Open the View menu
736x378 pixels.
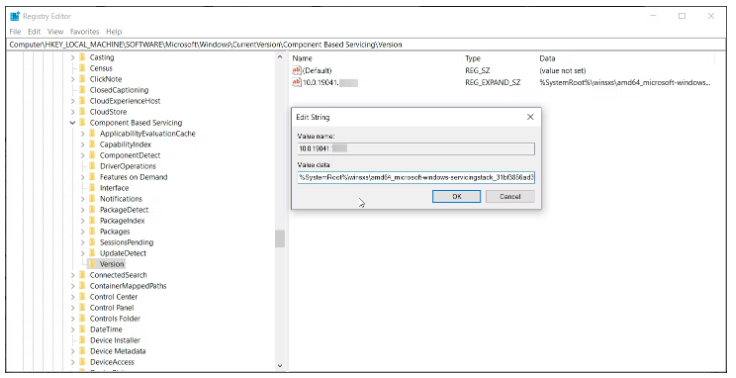tap(55, 31)
